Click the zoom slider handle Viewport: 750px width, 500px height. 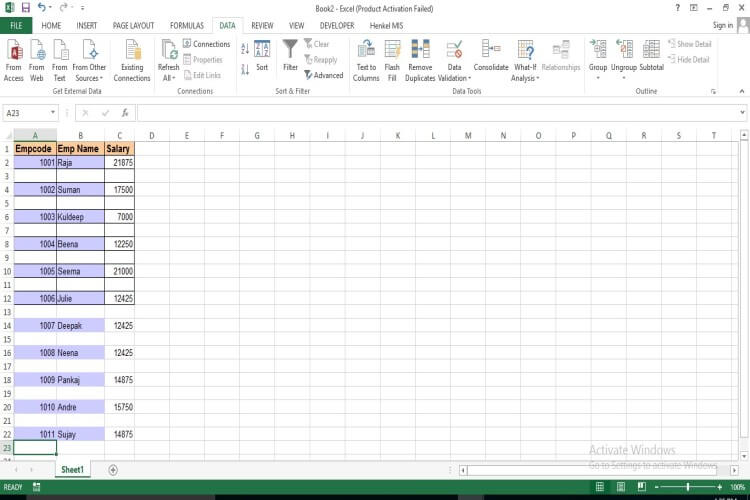click(688, 487)
